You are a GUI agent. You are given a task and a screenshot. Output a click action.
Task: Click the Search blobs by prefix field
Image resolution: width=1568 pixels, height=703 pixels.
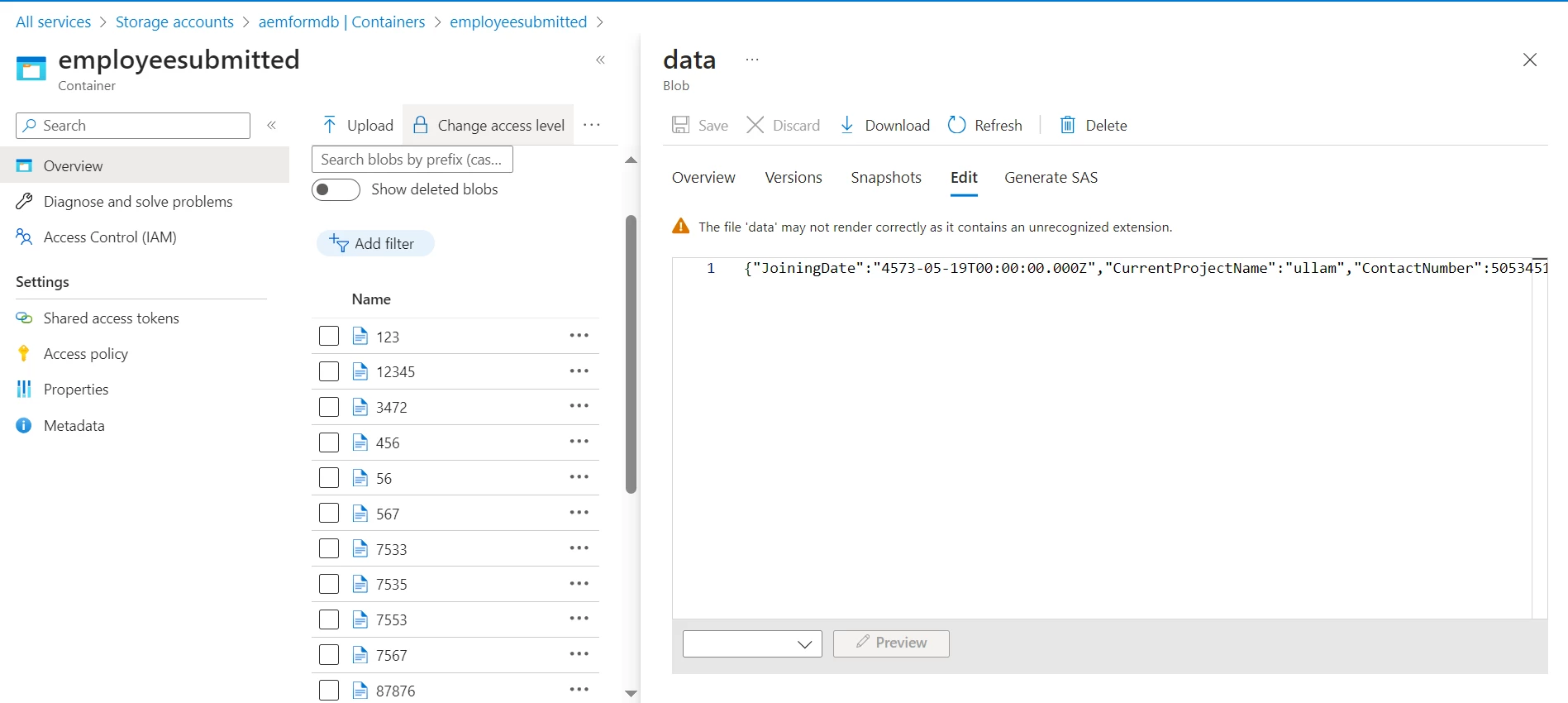pos(412,160)
